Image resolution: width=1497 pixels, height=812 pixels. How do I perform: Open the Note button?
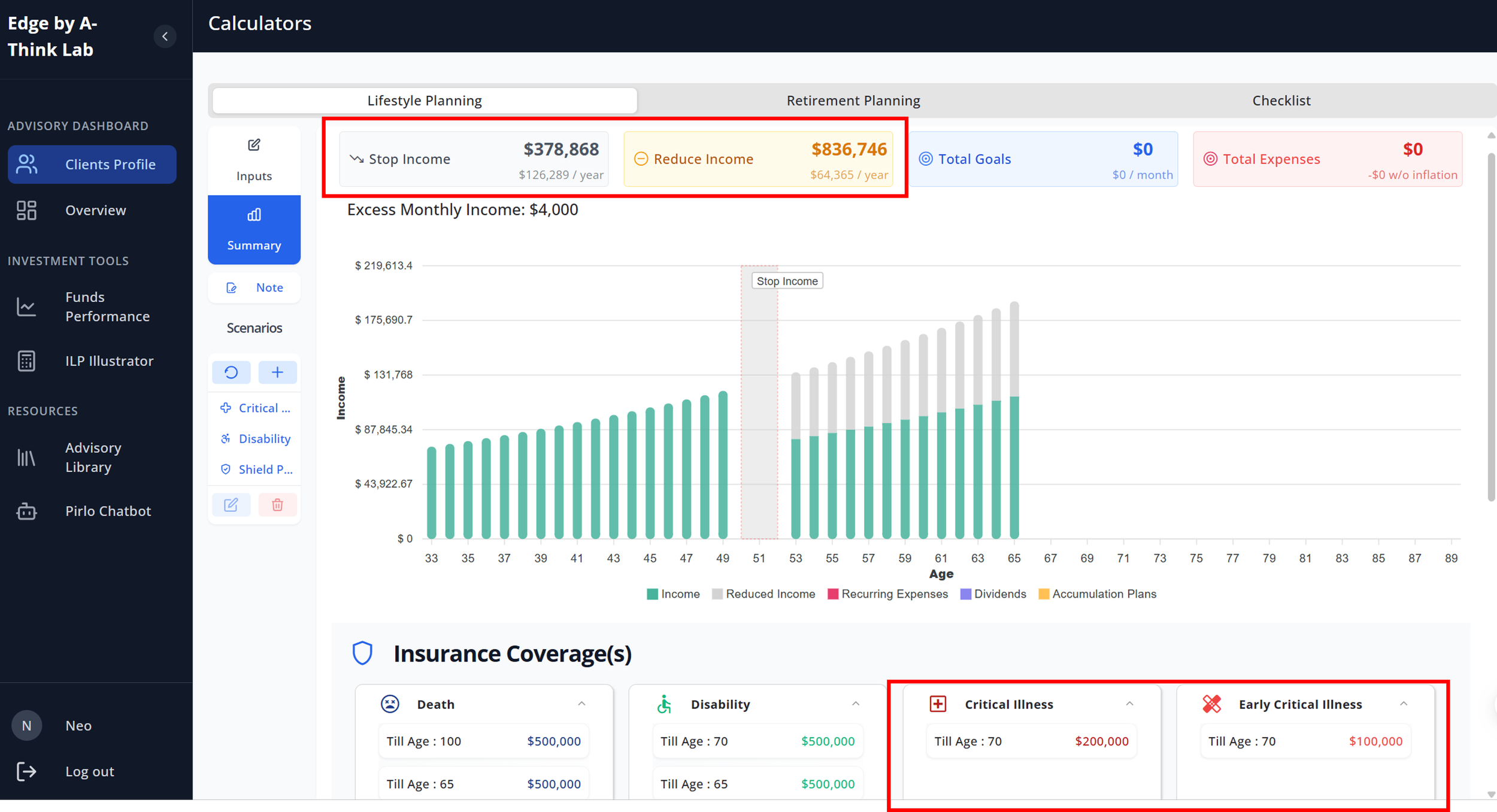(x=254, y=288)
